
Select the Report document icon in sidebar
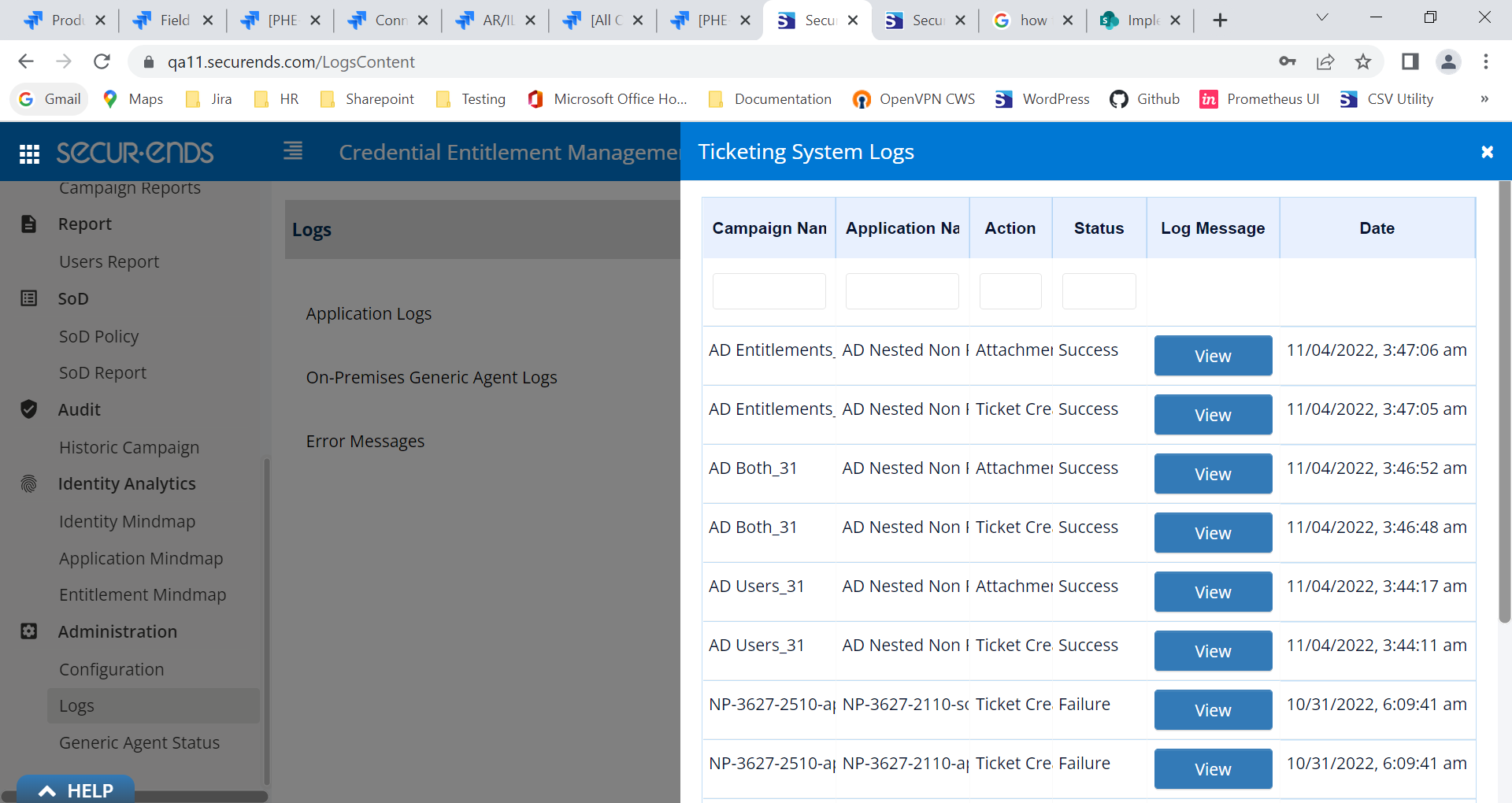(x=29, y=224)
